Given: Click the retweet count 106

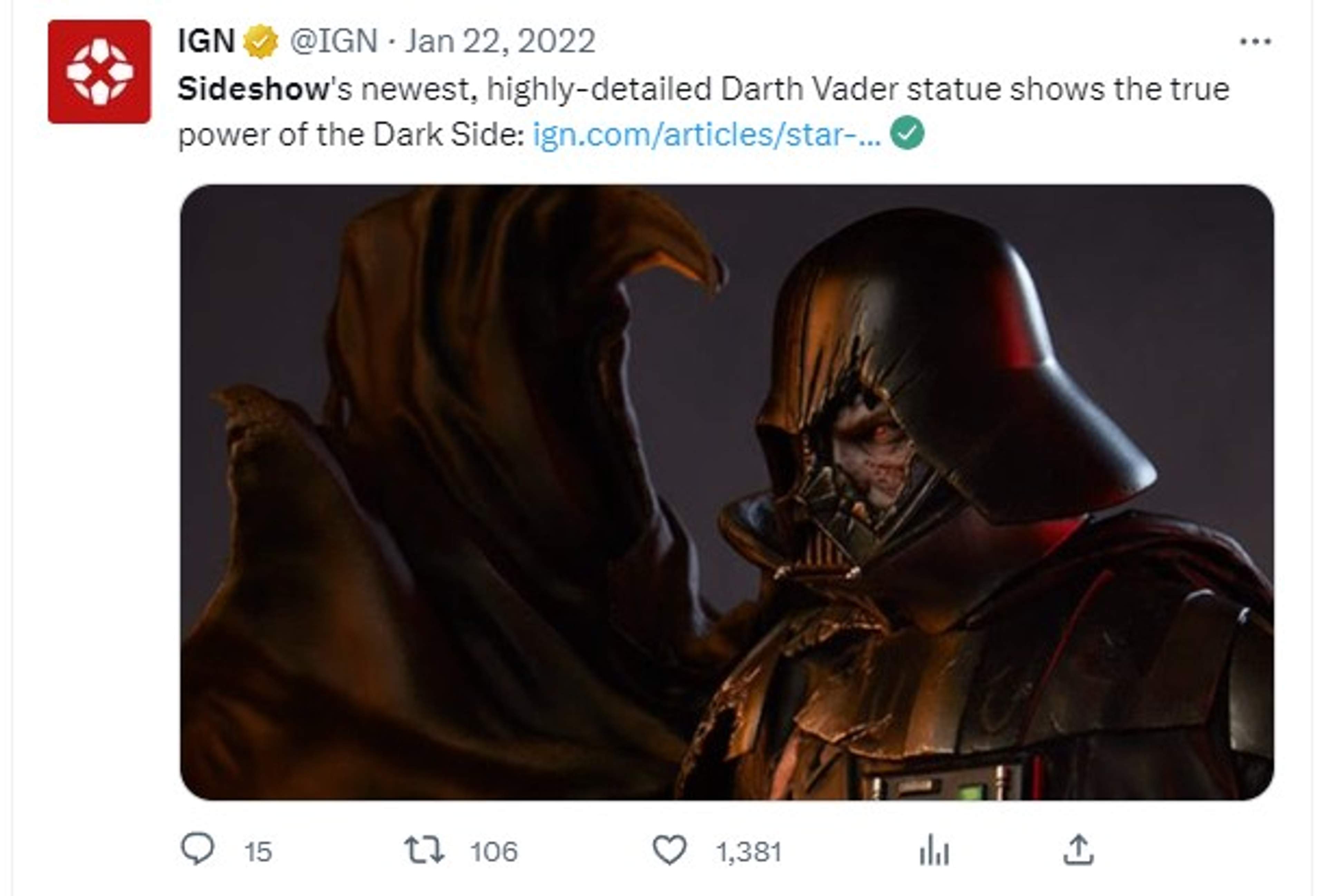Looking at the screenshot, I should (494, 852).
